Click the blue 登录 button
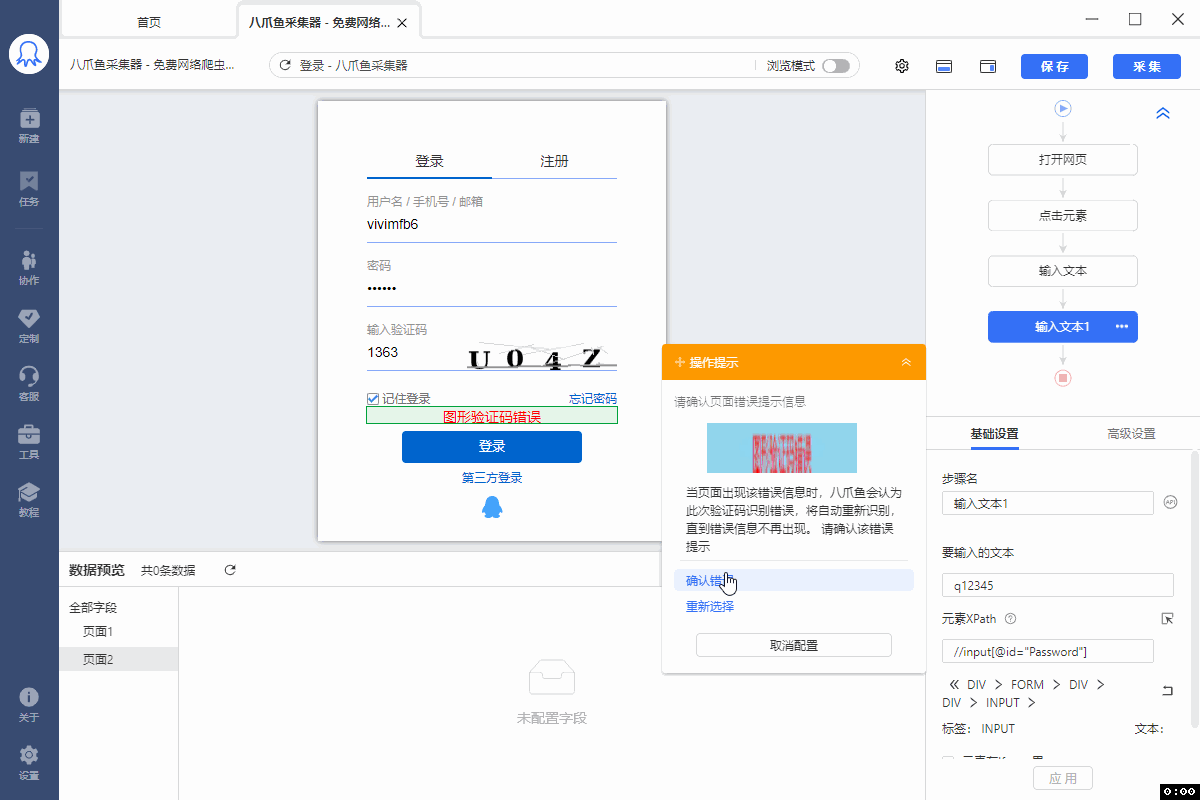Viewport: 1200px width, 800px height. (x=492, y=447)
